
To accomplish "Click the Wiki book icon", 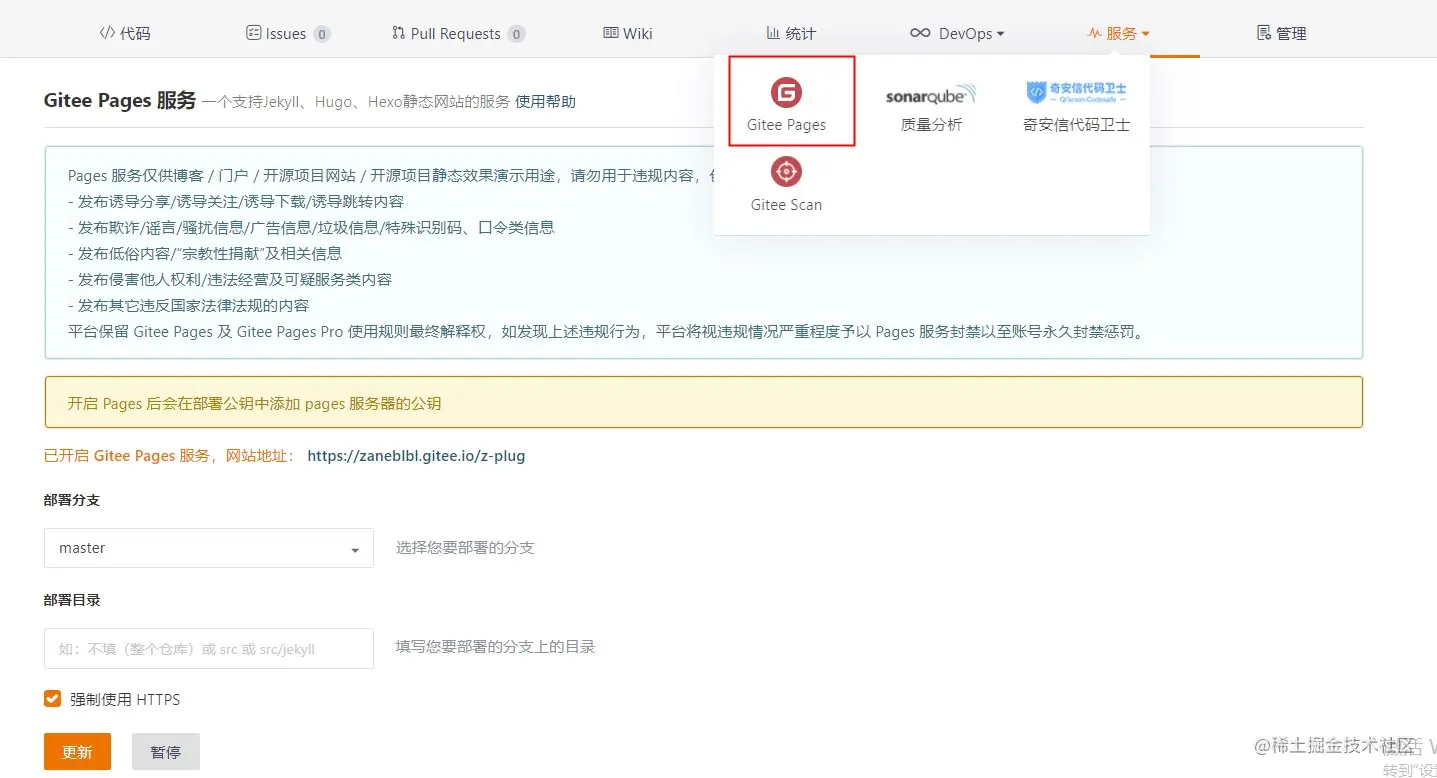I will 610,33.
